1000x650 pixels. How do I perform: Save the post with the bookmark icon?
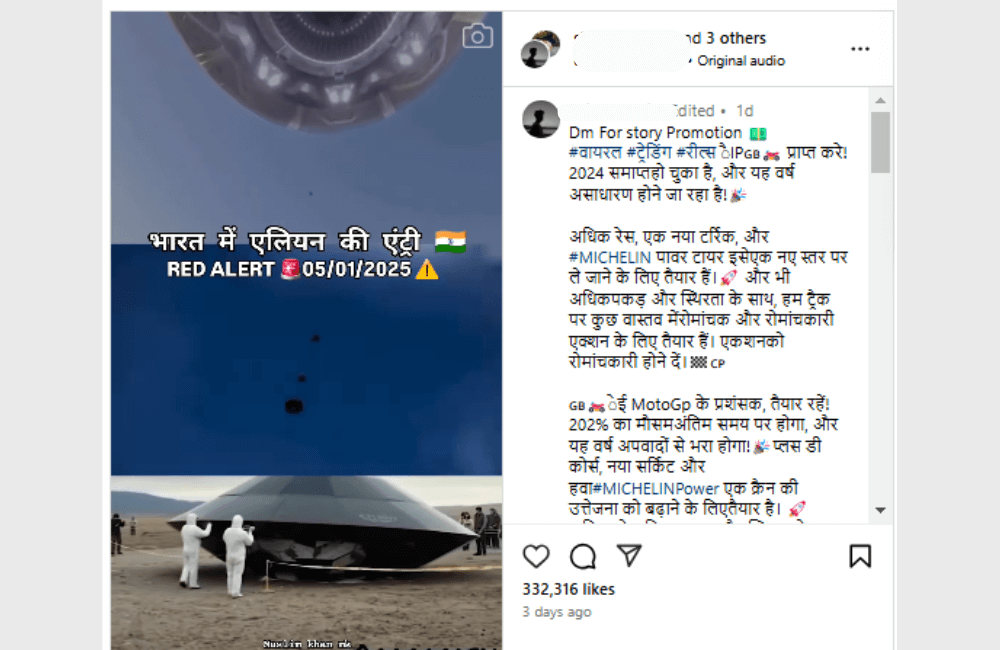[860, 556]
